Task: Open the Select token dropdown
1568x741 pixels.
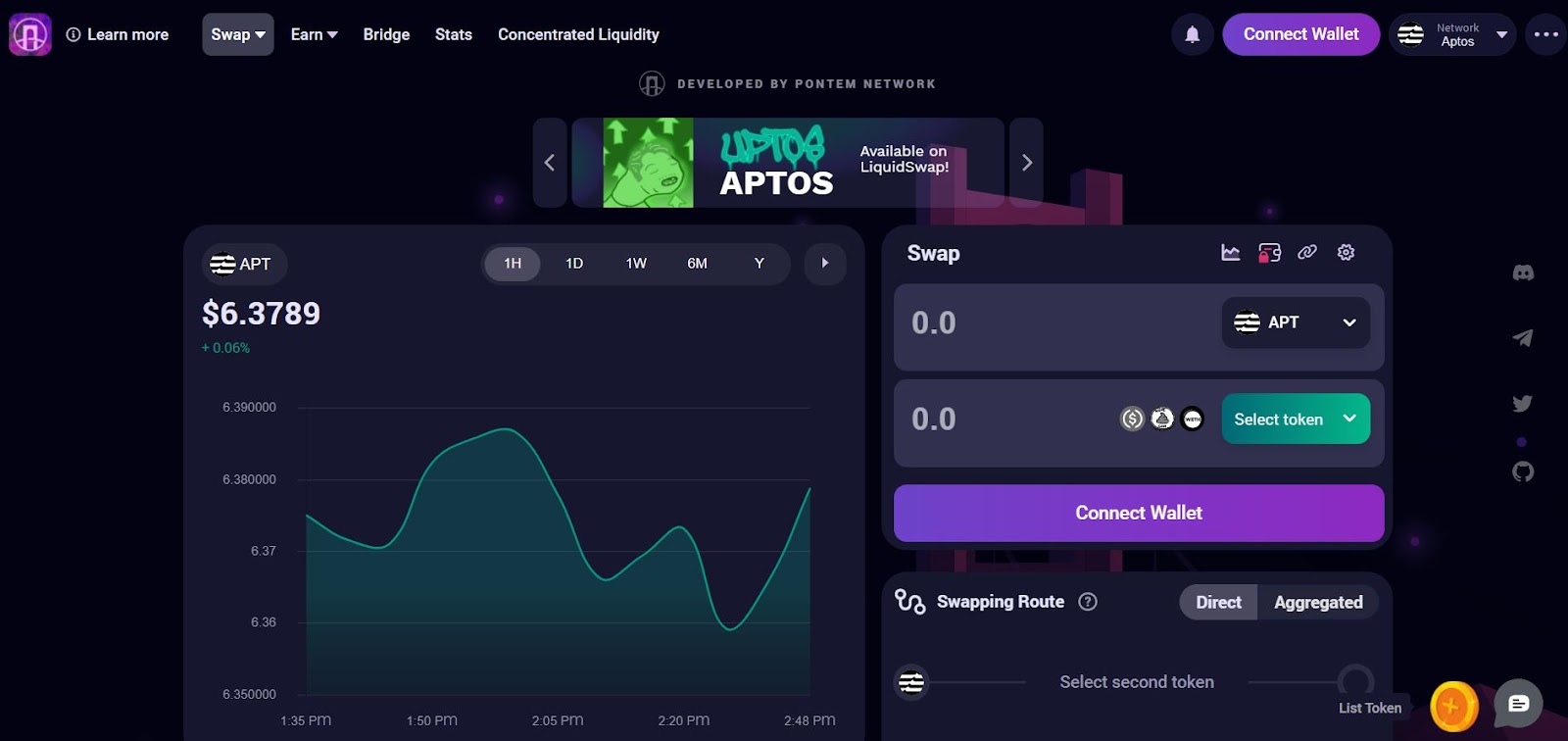Action: [1296, 420]
